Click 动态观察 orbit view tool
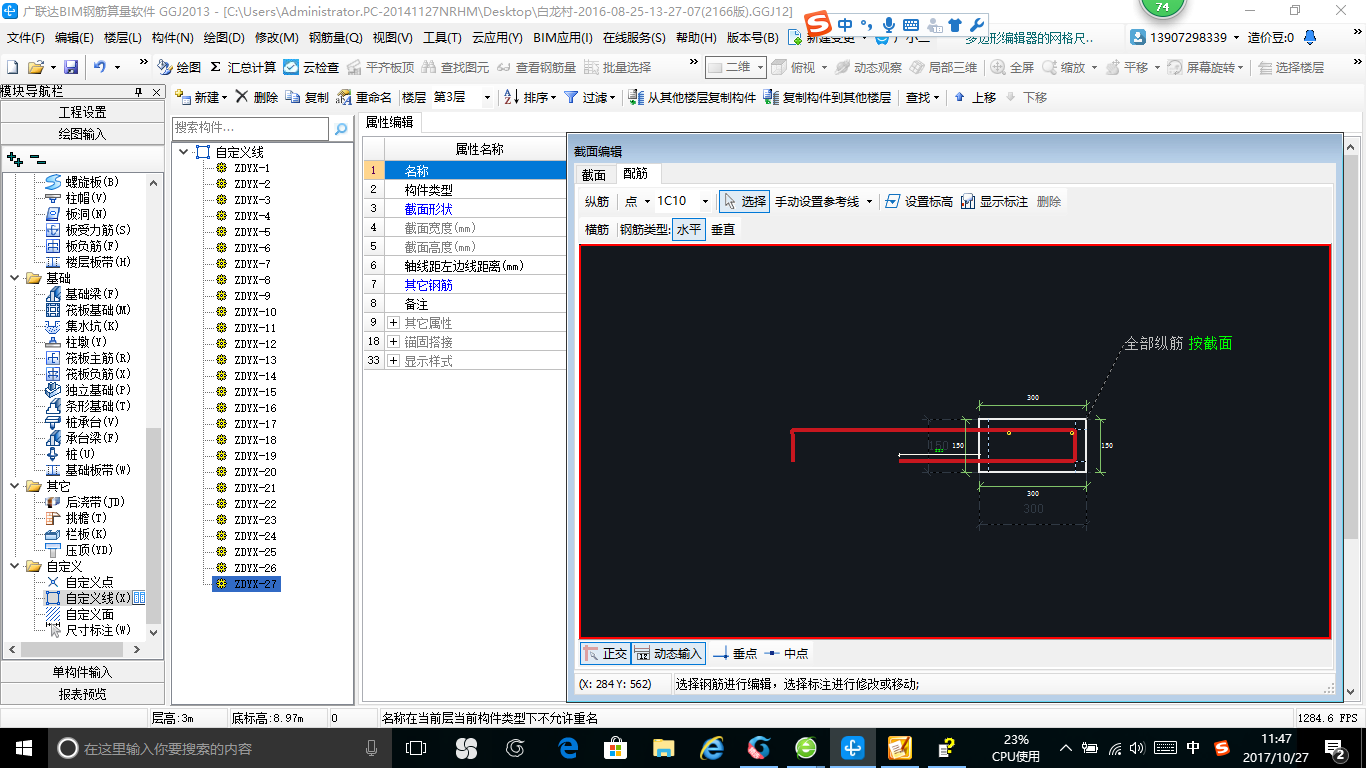The height and width of the screenshot is (768, 1366). tap(868, 67)
